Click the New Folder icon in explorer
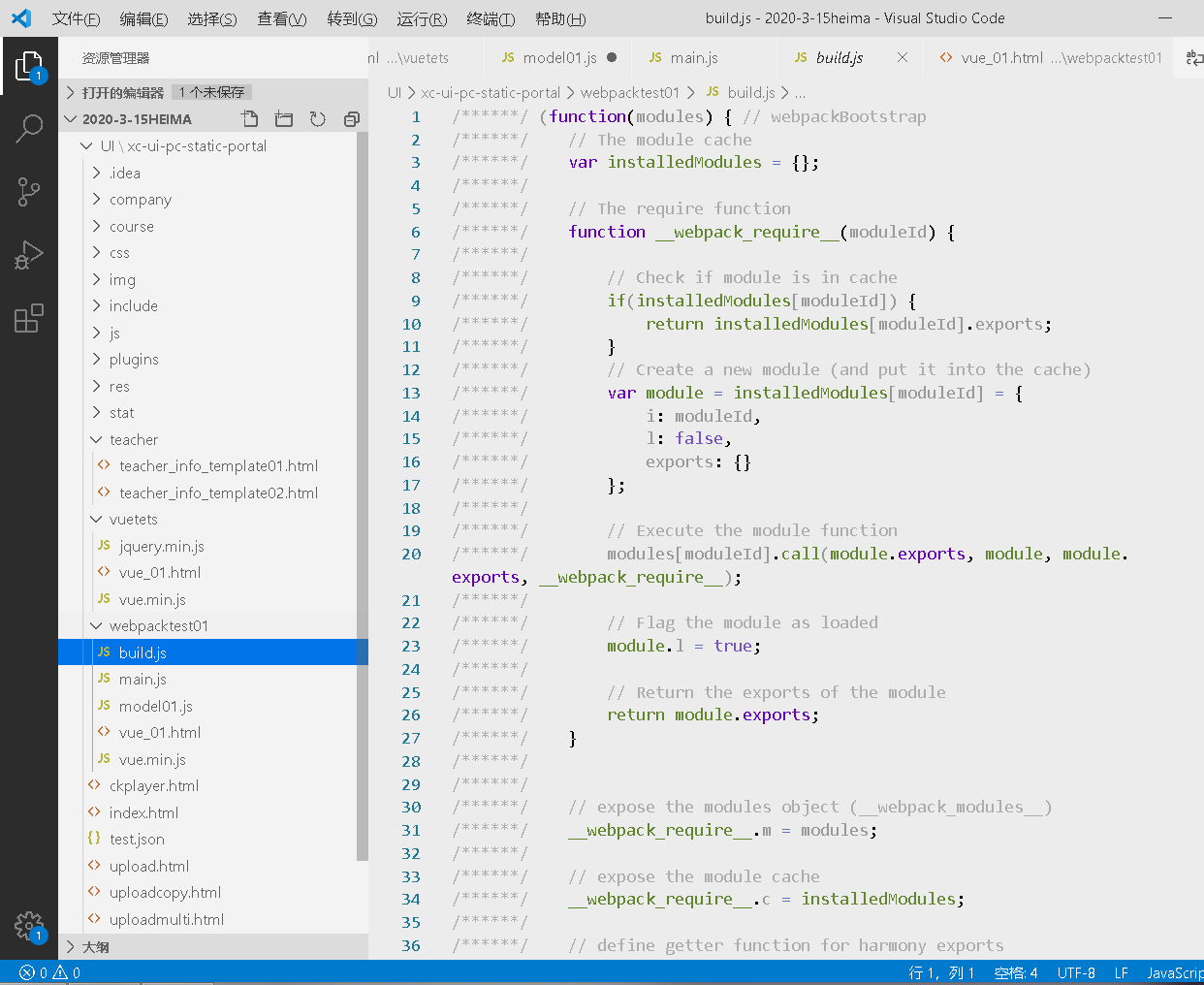This screenshot has height=985, width=1204. [284, 119]
